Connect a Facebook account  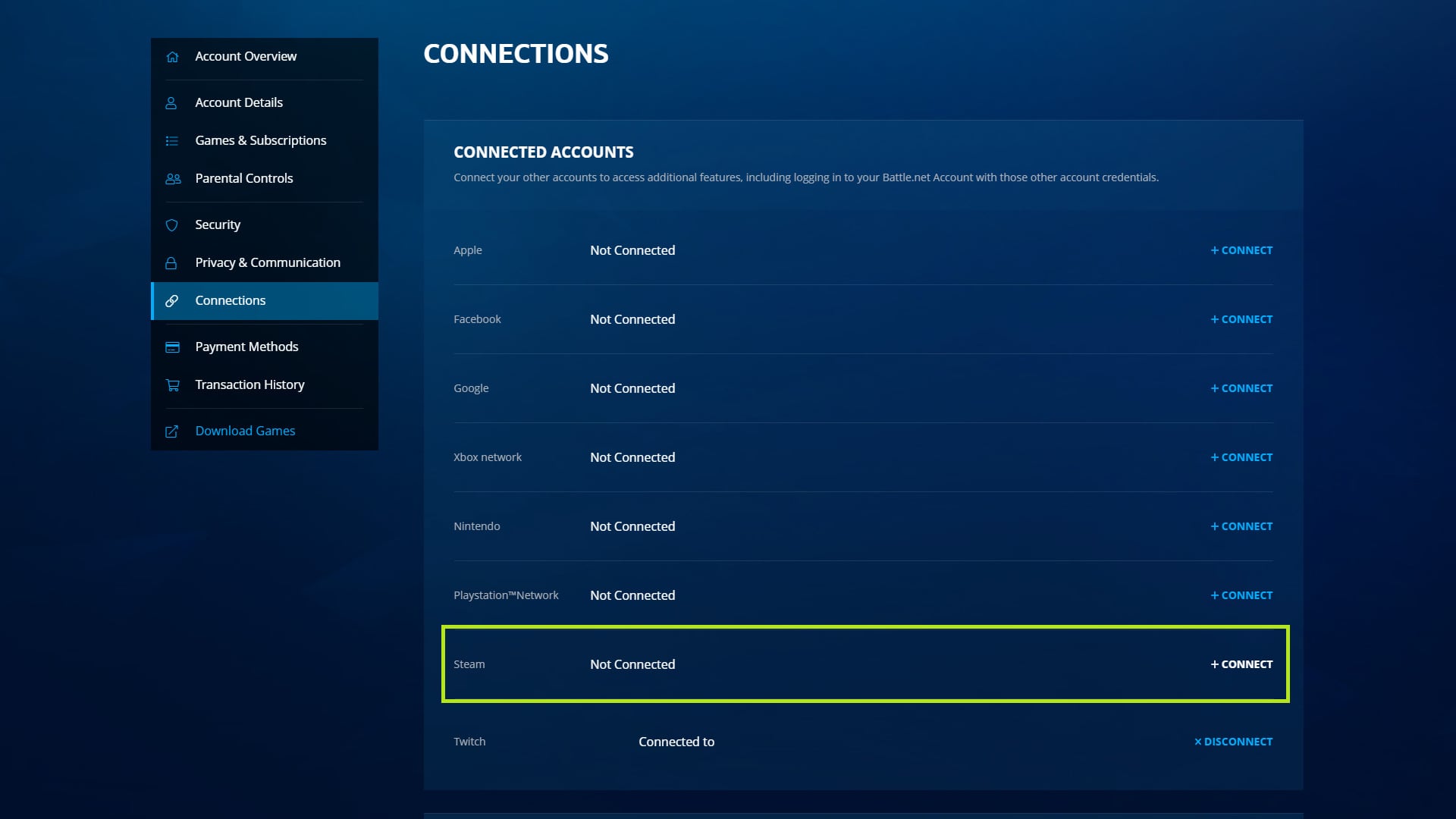(x=1241, y=318)
